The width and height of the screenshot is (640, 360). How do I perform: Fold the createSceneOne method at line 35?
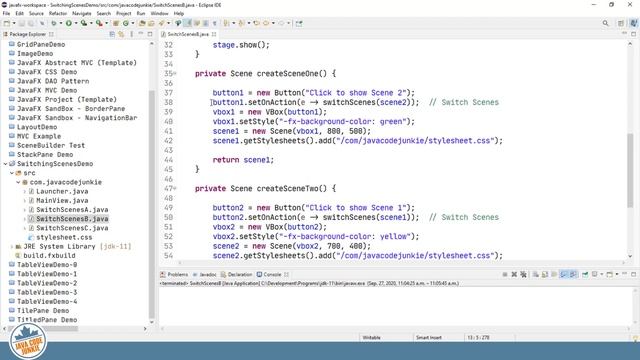tap(175, 74)
